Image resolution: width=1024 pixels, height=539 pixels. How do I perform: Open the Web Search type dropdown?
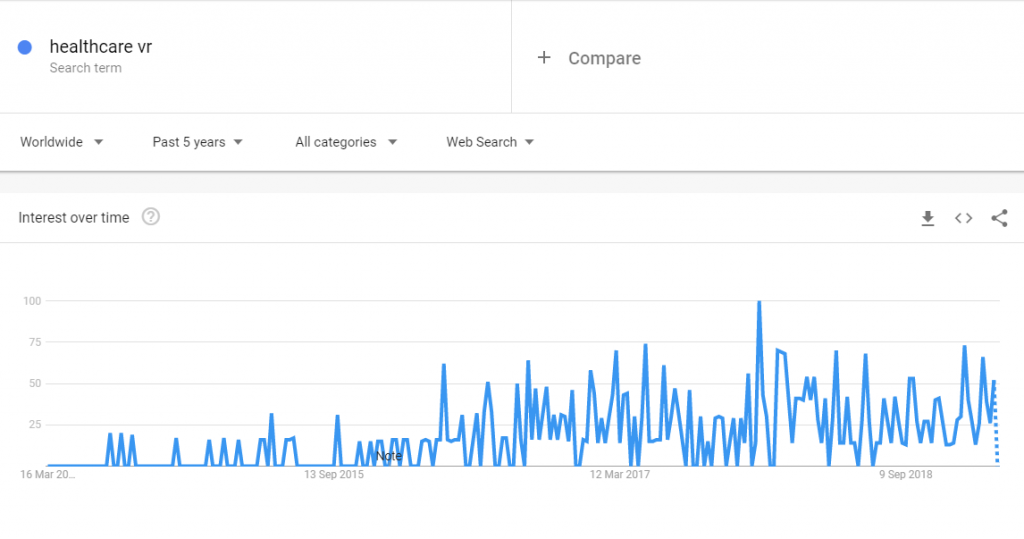(490, 142)
